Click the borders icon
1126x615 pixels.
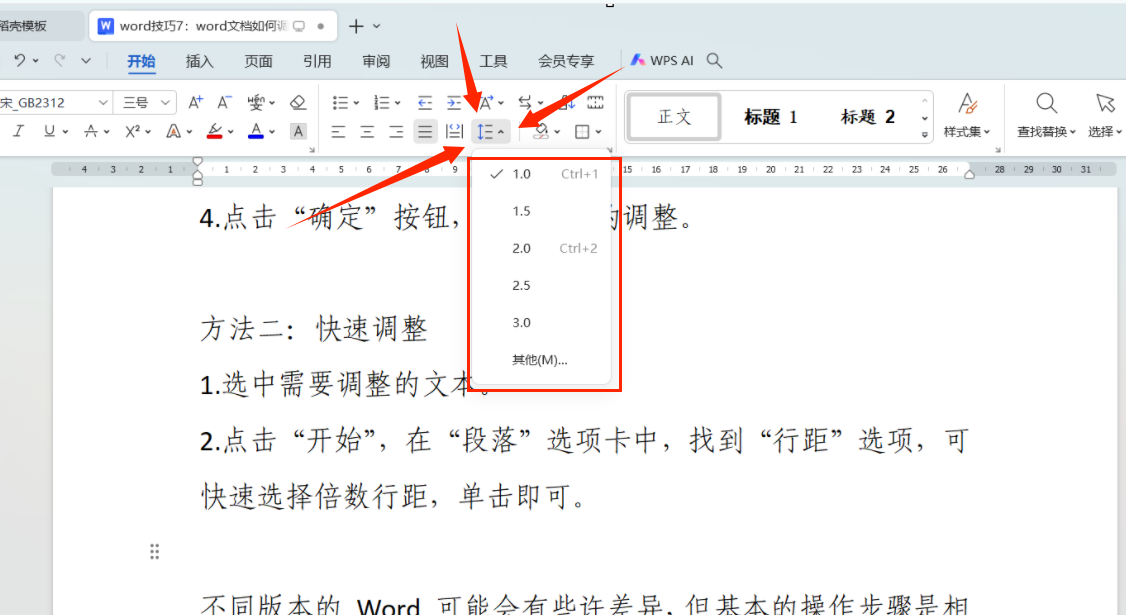(x=582, y=131)
